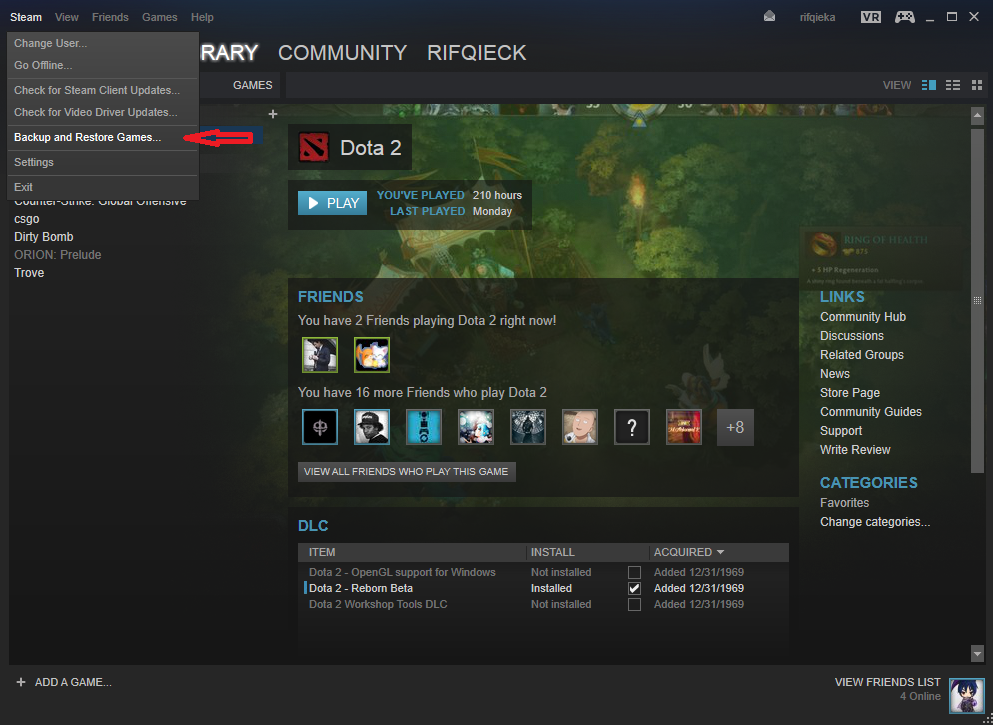Screen dimensions: 993x725
Task: Open the Help menu
Action: (x=202, y=17)
